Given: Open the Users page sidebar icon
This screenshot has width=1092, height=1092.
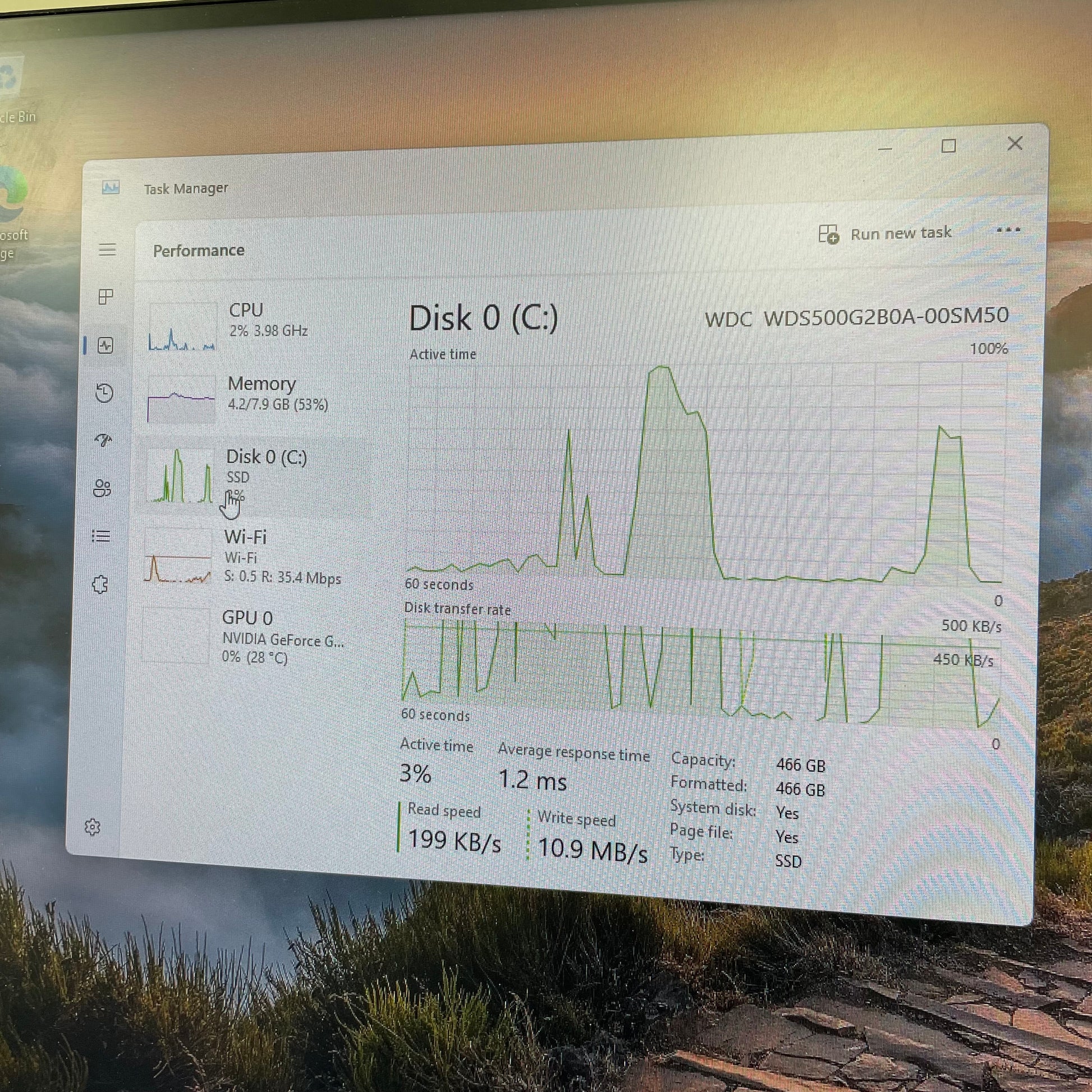Looking at the screenshot, I should [x=102, y=488].
